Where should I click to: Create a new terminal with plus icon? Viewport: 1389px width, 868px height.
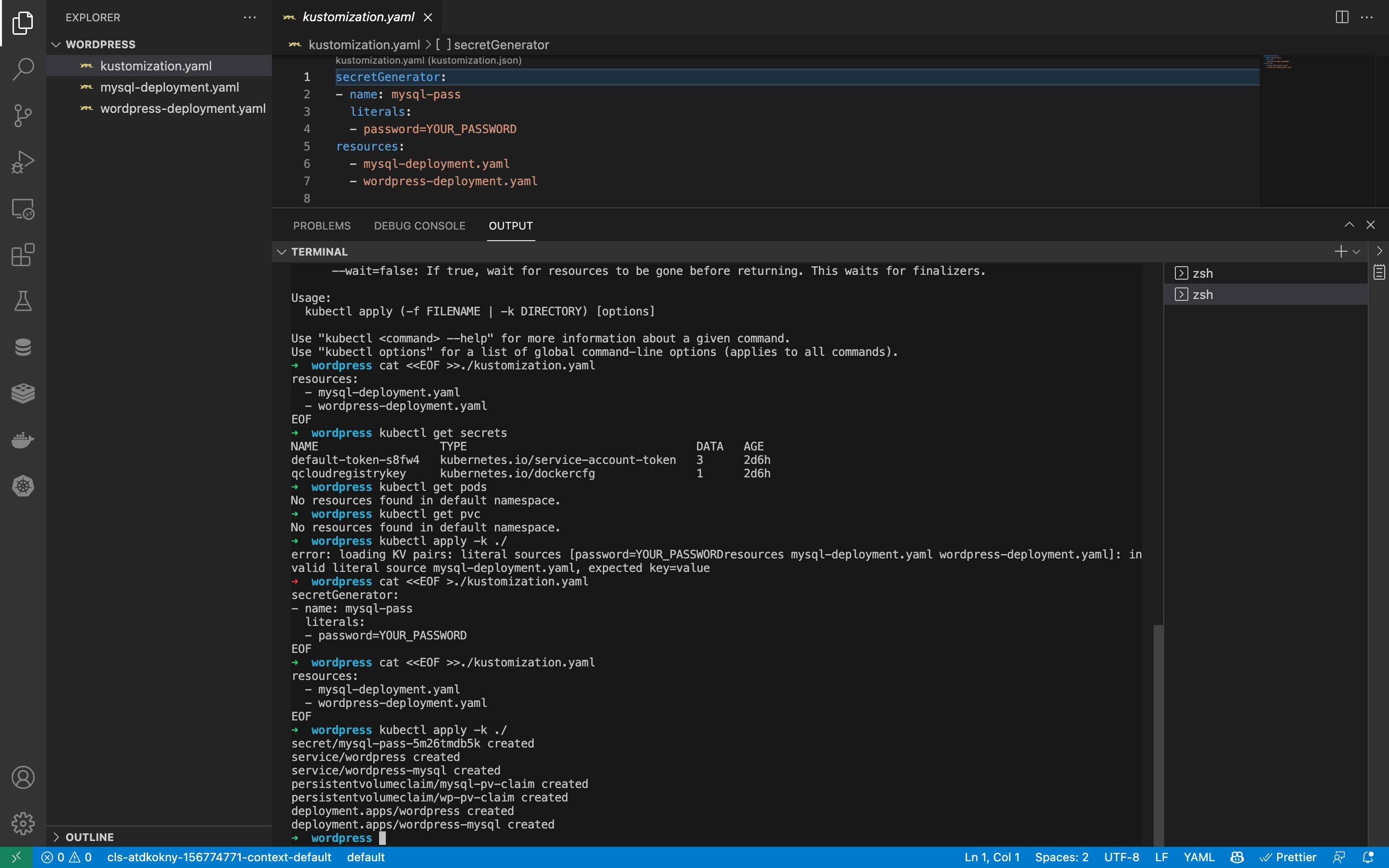pos(1341,251)
